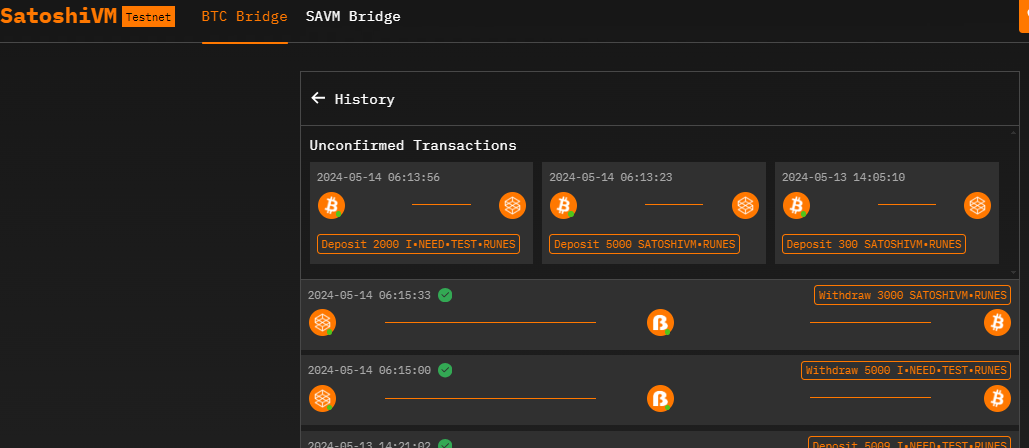Click the History heading text
This screenshot has width=1029, height=448.
point(364,100)
